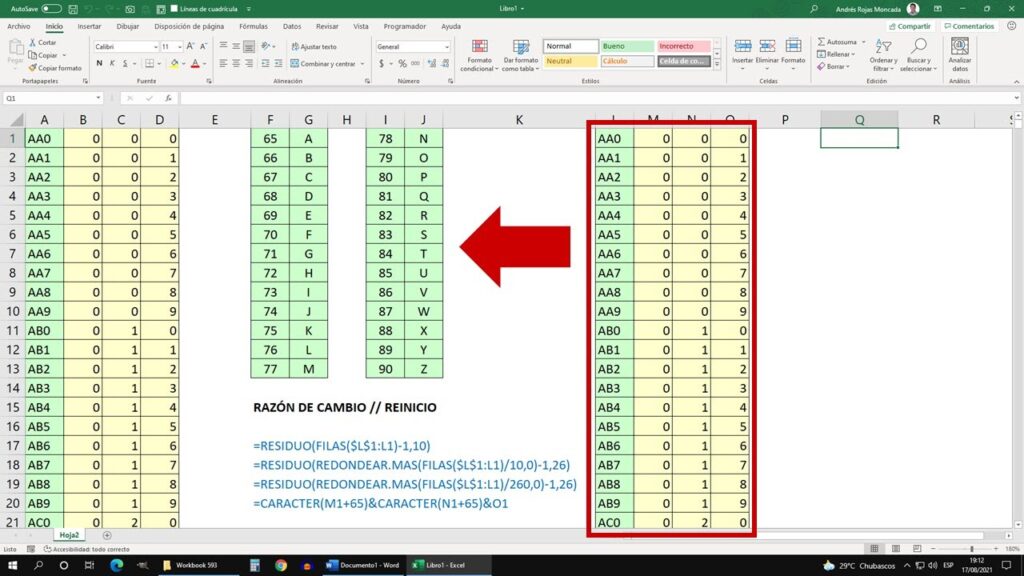Click the camera icon in quick access toolbar

[x=130, y=9]
